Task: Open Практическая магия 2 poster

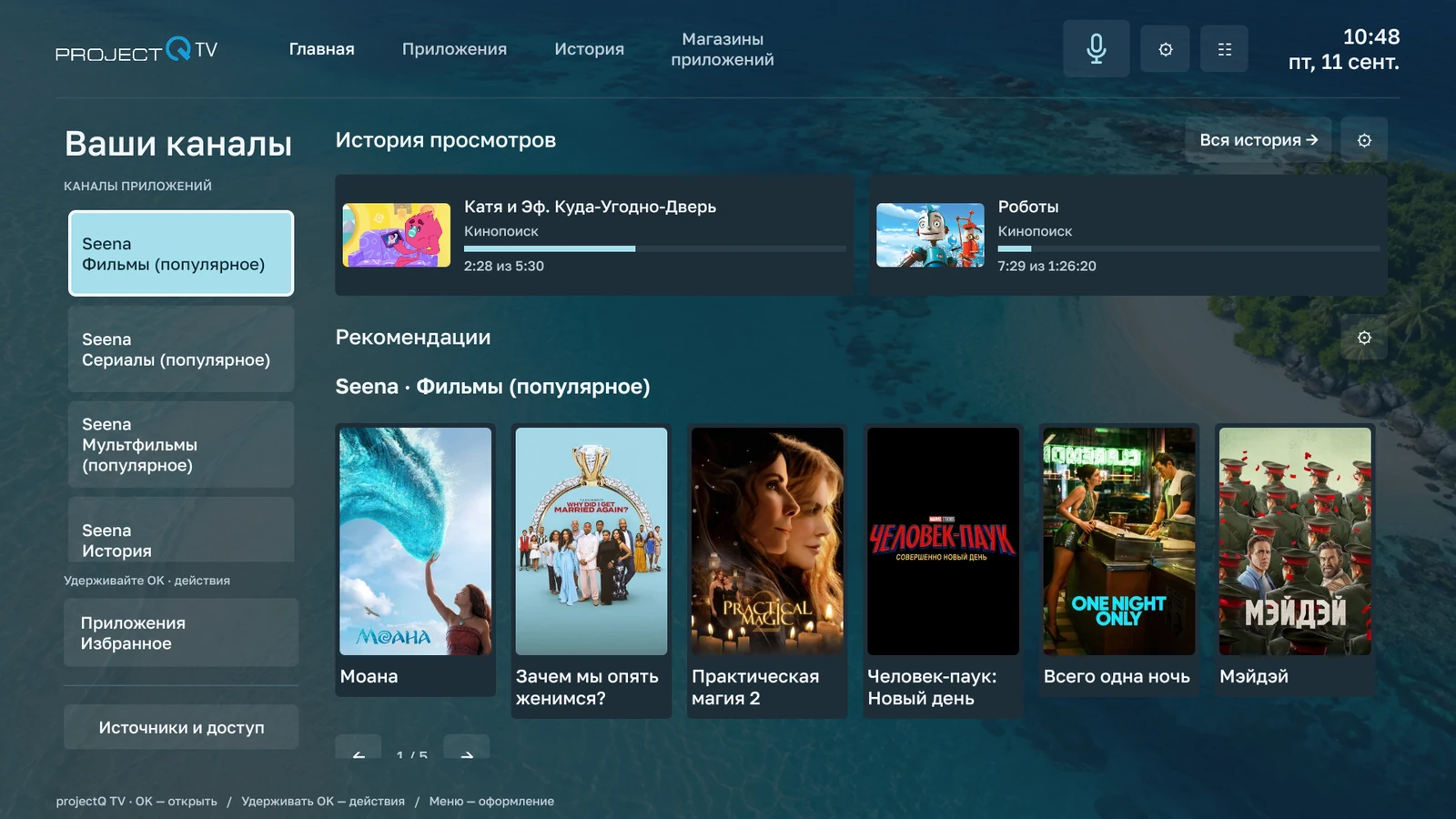Action: click(767, 541)
